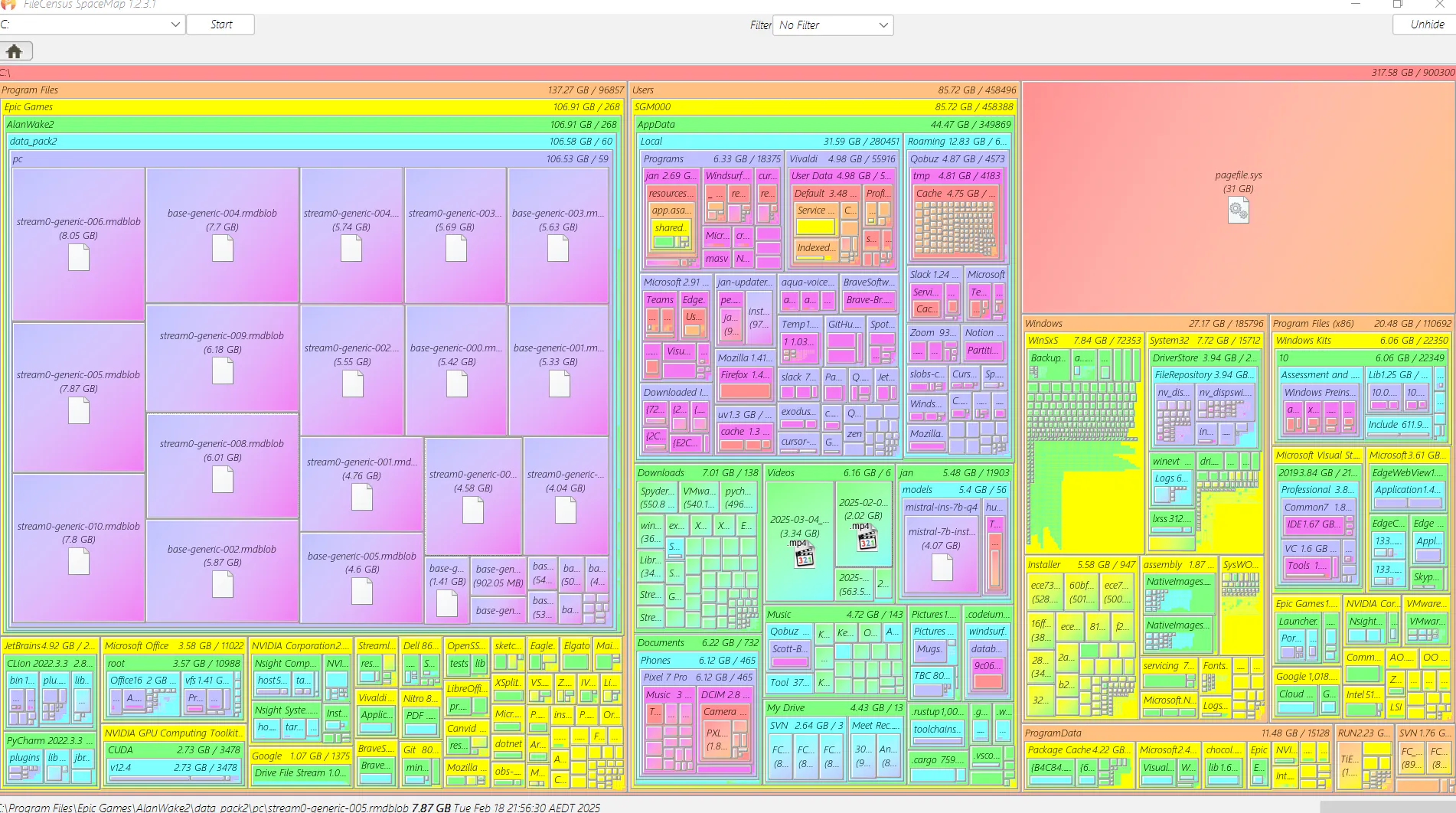The height and width of the screenshot is (813, 1456).
Task: Select the Videos folder header
Action: 829,472
